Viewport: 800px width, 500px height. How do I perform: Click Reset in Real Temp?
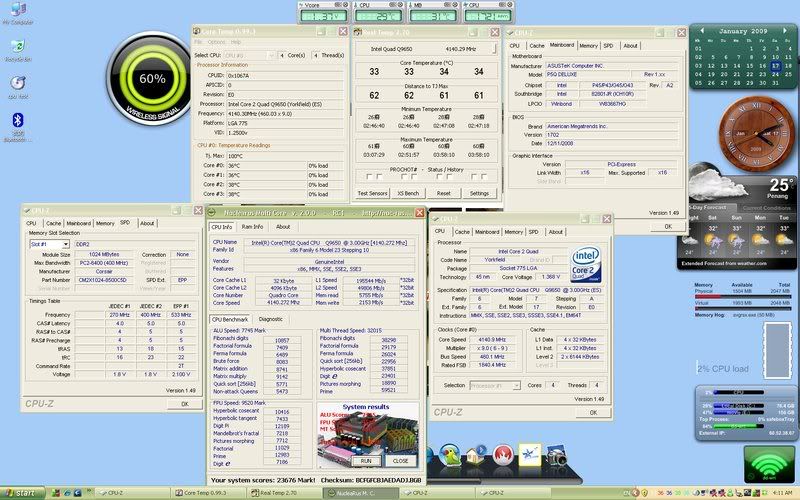tap(443, 193)
